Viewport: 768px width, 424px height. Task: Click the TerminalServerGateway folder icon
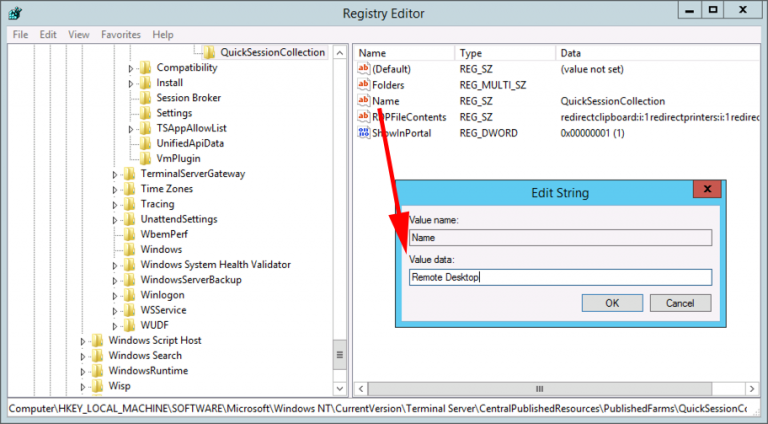pyautogui.click(x=129, y=174)
